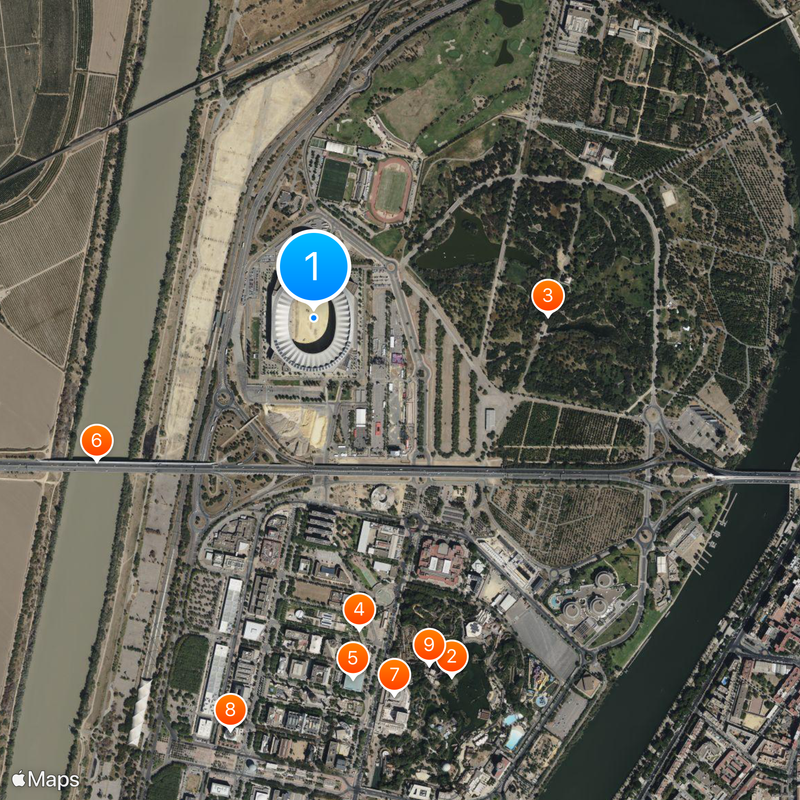Image resolution: width=800 pixels, height=800 pixels.
Task: Click the red athletics running track
Action: (x=391, y=189)
